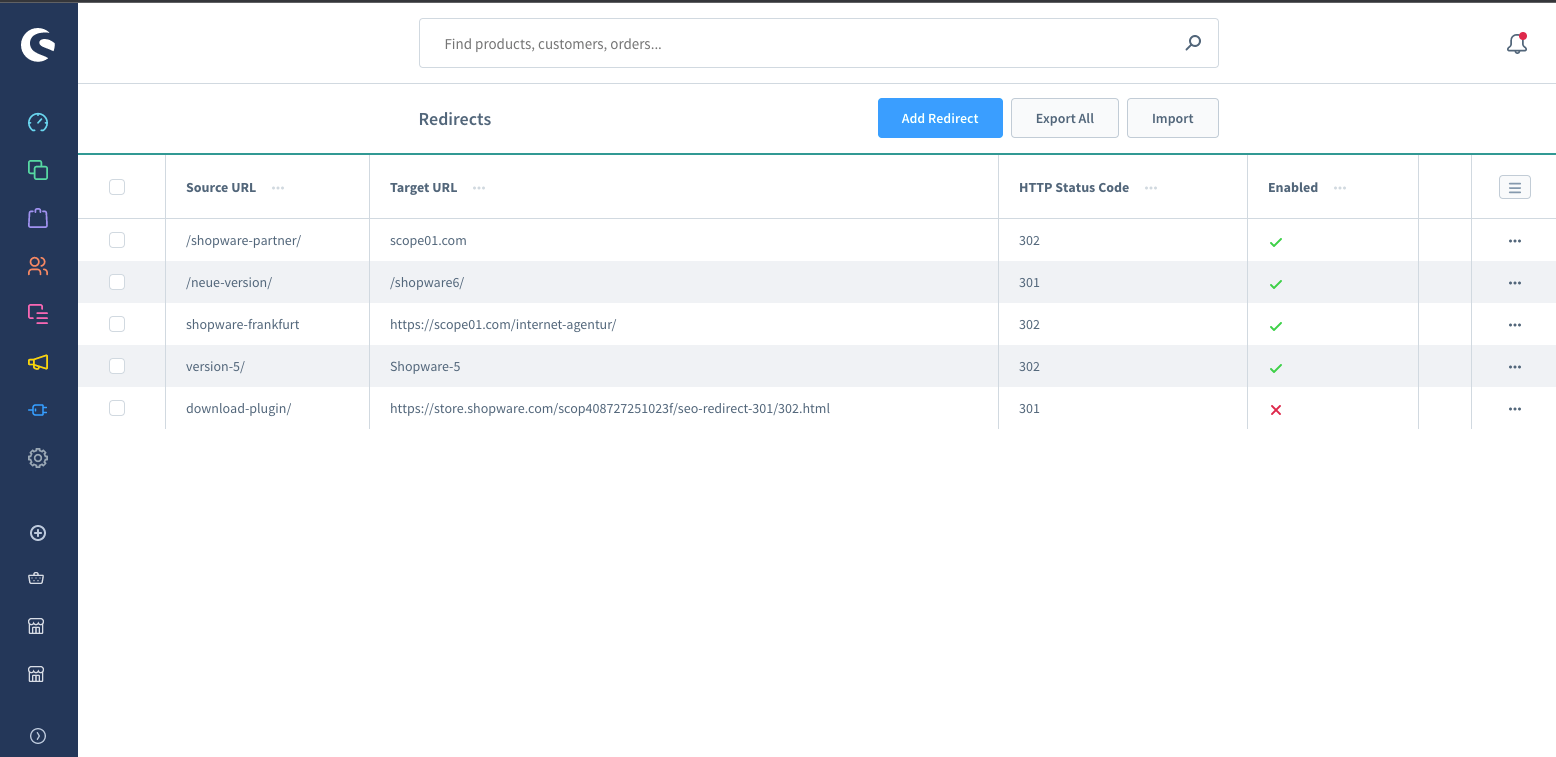1556x757 pixels.
Task: Select the version-5/ row checkbox
Action: (117, 366)
